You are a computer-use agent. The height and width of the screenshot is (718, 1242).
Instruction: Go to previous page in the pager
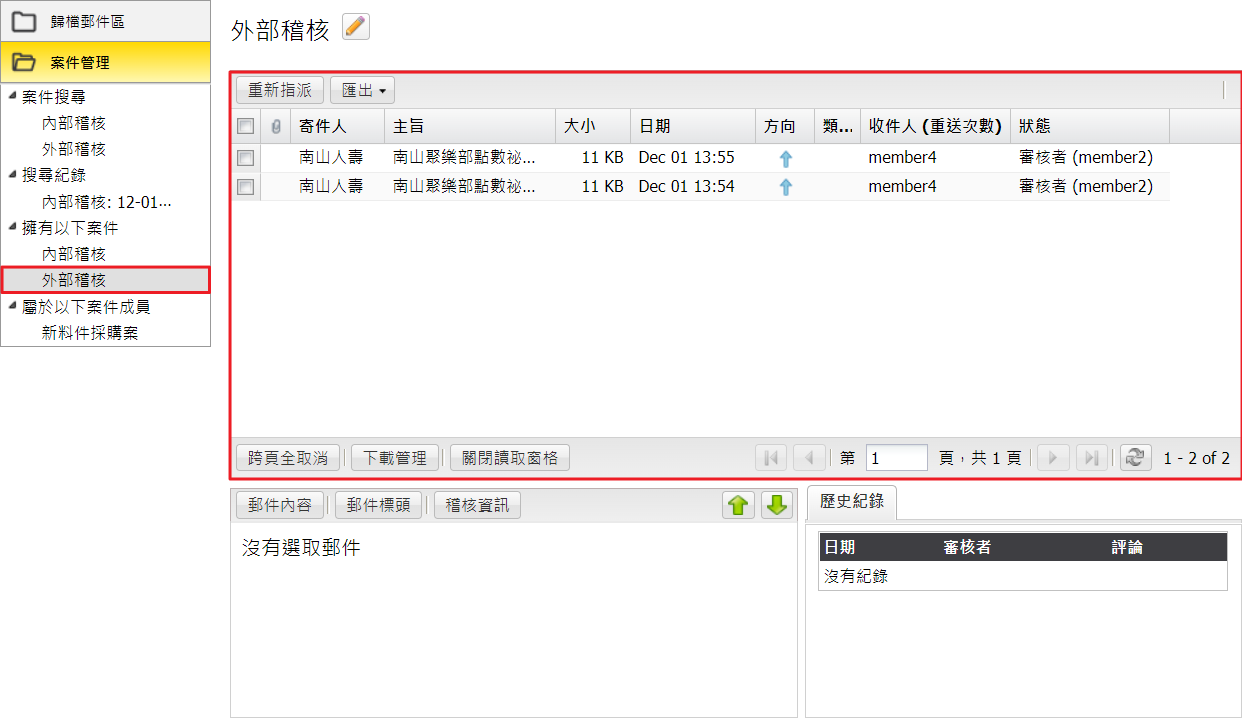coord(809,458)
